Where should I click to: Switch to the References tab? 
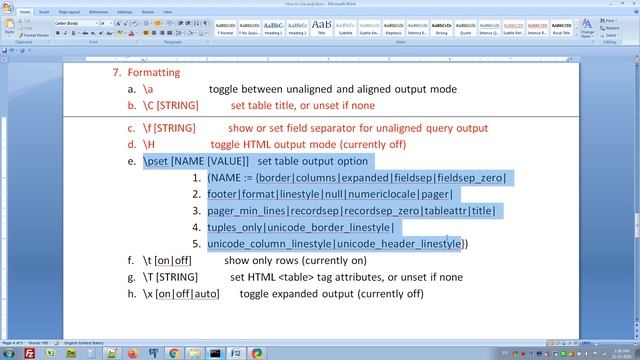click(99, 12)
